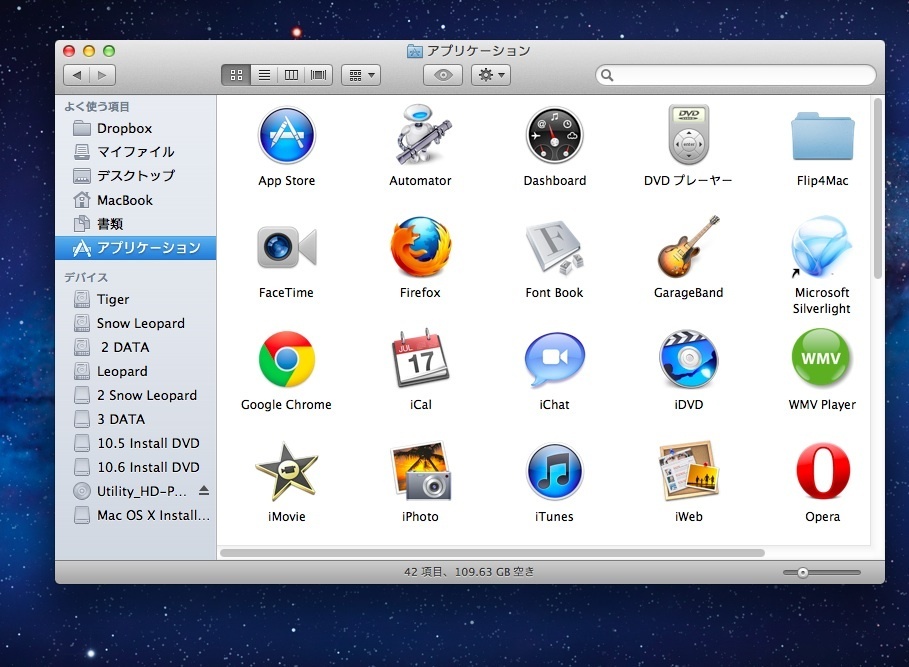909x667 pixels.
Task: Open Font Book application icon
Action: [x=554, y=247]
